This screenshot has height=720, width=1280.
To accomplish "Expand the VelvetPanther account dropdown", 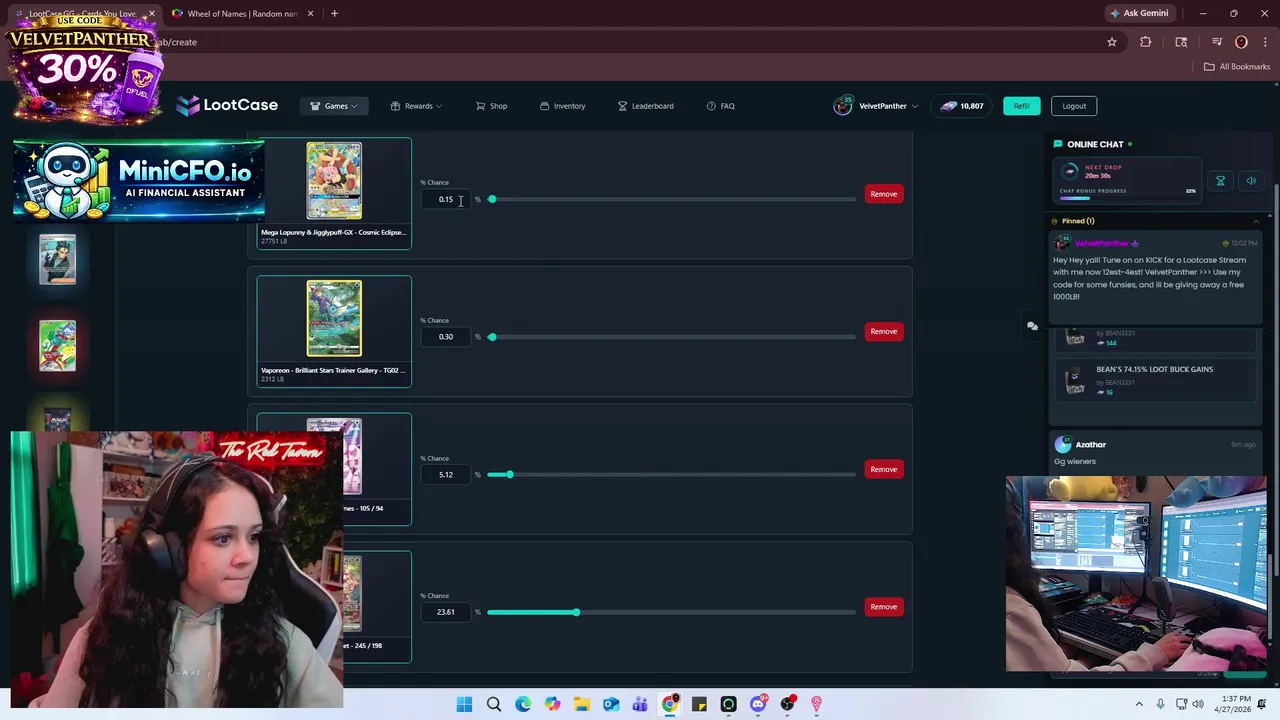I will tap(888, 106).
